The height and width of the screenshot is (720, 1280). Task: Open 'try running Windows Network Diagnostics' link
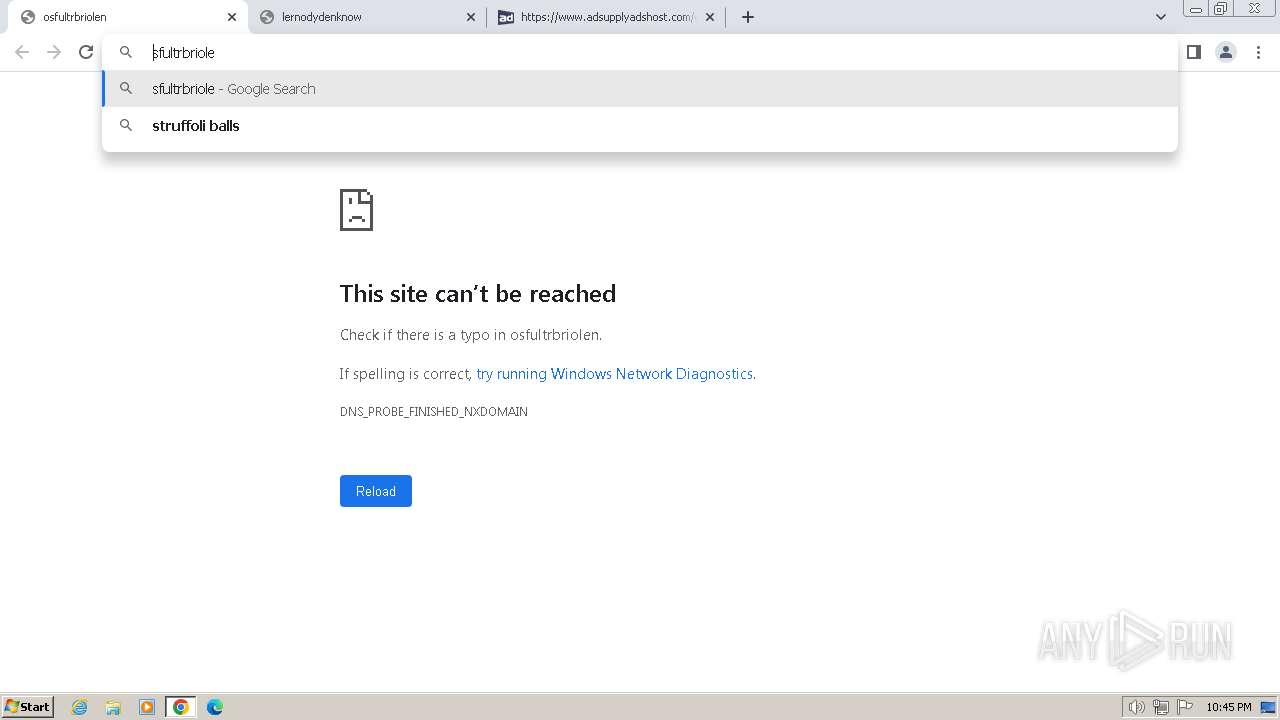click(x=614, y=374)
